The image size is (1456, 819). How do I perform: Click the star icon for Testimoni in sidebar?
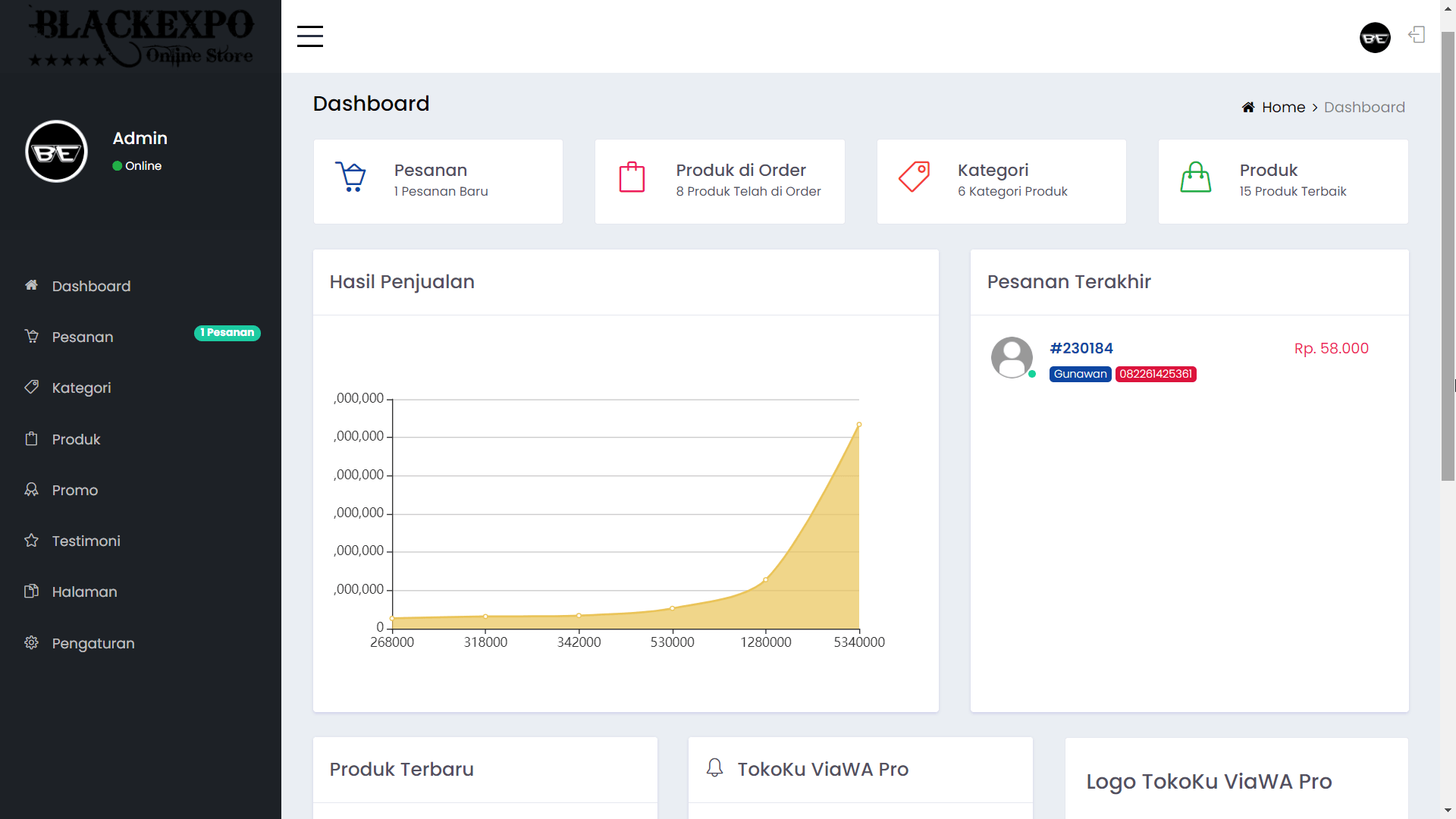(31, 540)
